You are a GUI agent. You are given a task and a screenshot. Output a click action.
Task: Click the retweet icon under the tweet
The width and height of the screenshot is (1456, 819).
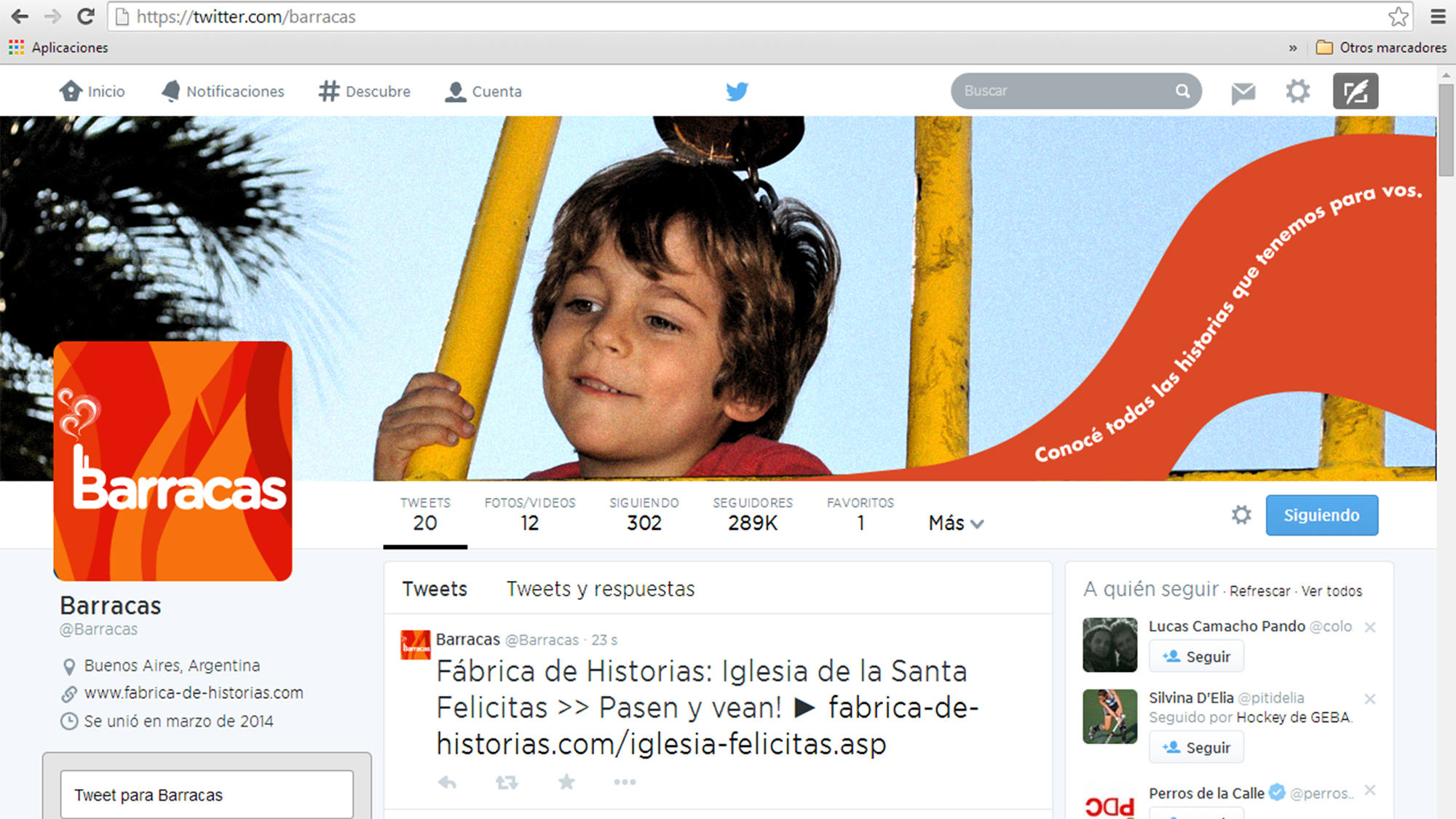(507, 783)
